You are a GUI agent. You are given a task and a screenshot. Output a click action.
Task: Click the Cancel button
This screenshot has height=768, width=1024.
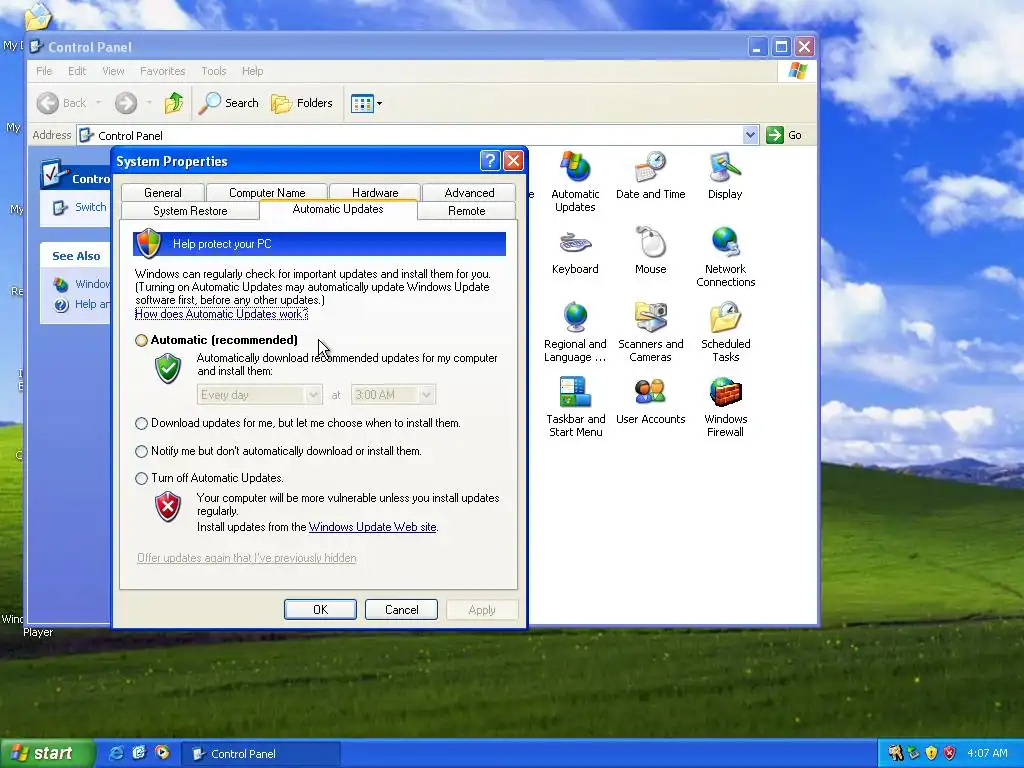click(x=401, y=609)
